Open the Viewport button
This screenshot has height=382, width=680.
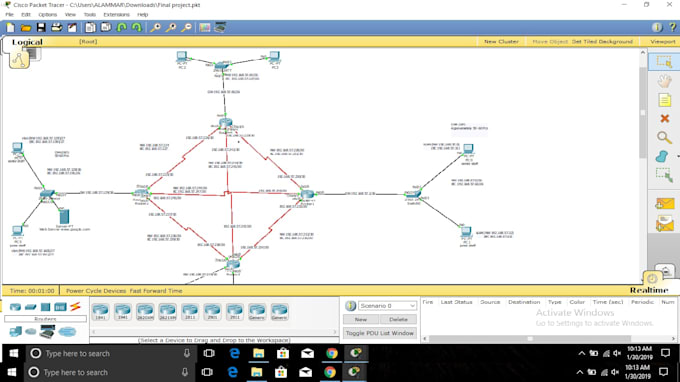point(663,42)
